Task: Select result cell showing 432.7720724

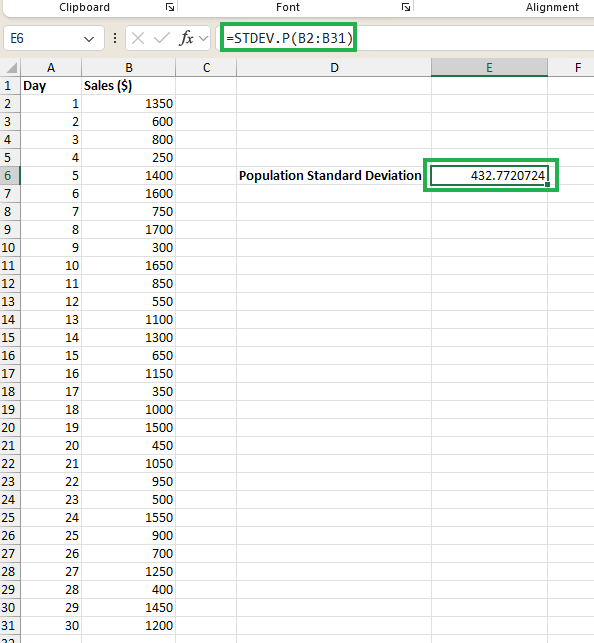Action: (x=489, y=176)
